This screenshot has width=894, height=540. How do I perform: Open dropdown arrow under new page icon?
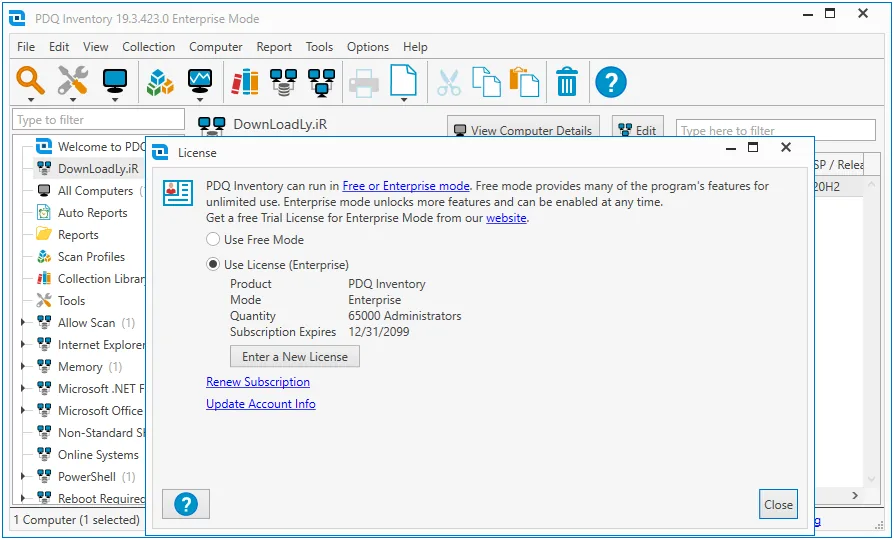[404, 100]
